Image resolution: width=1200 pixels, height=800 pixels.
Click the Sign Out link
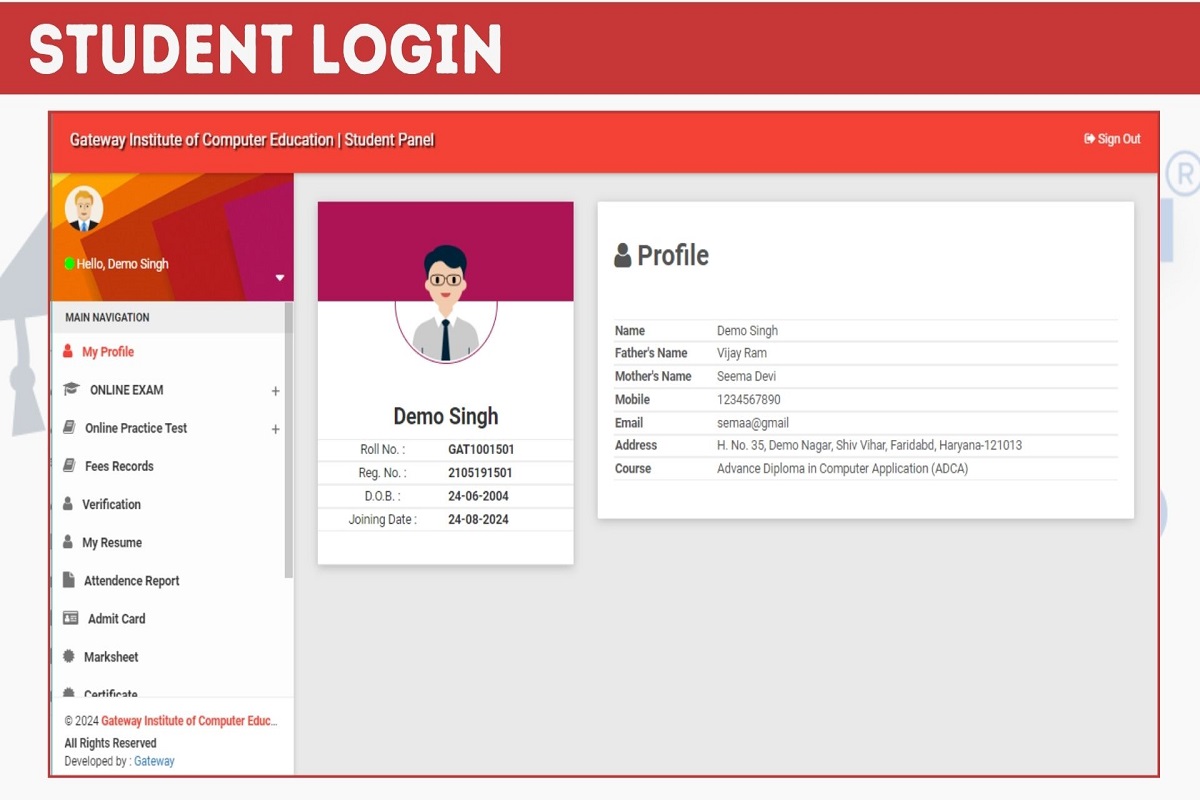1112,139
